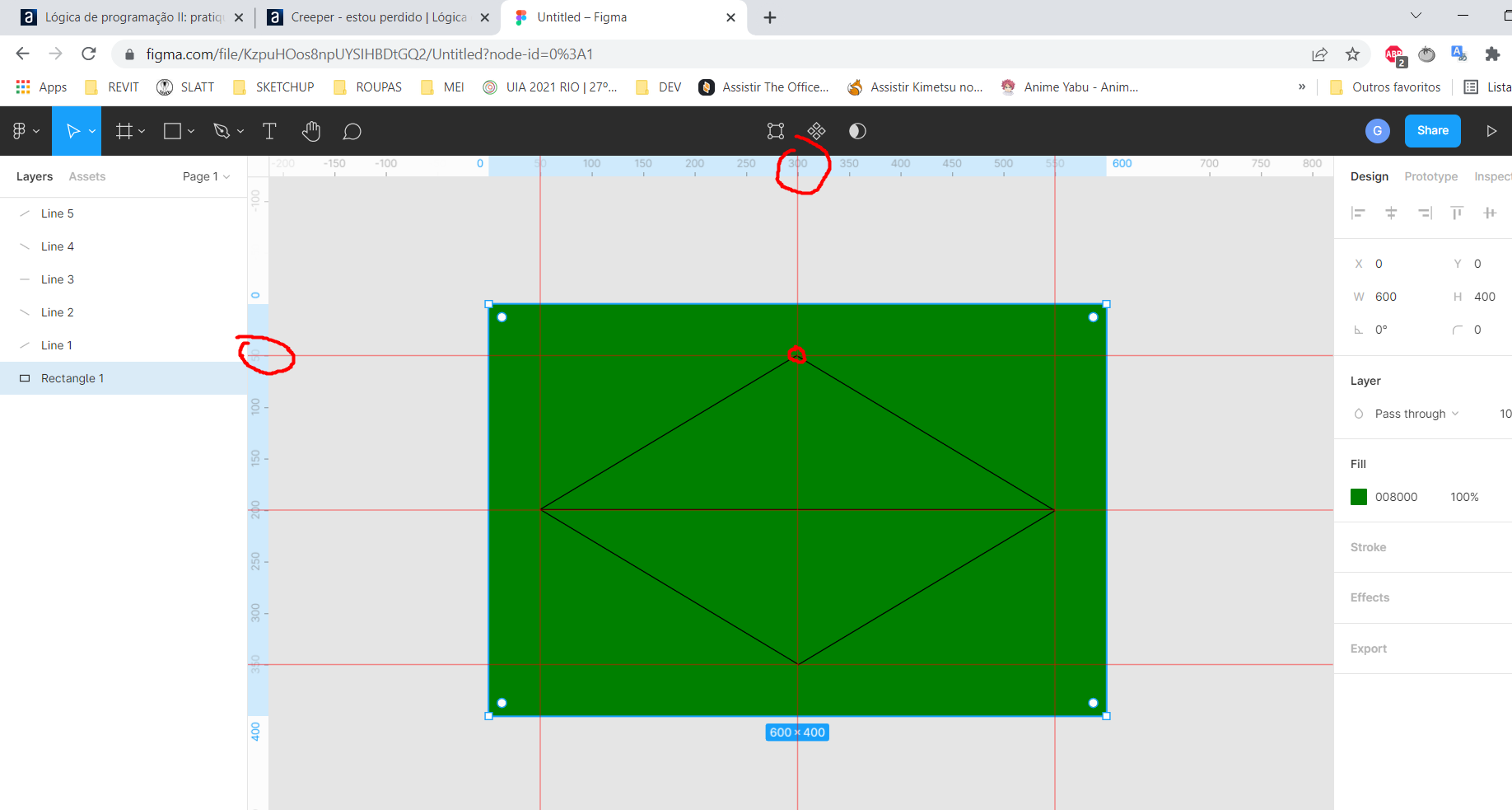Click the browser back arrow

[22, 54]
